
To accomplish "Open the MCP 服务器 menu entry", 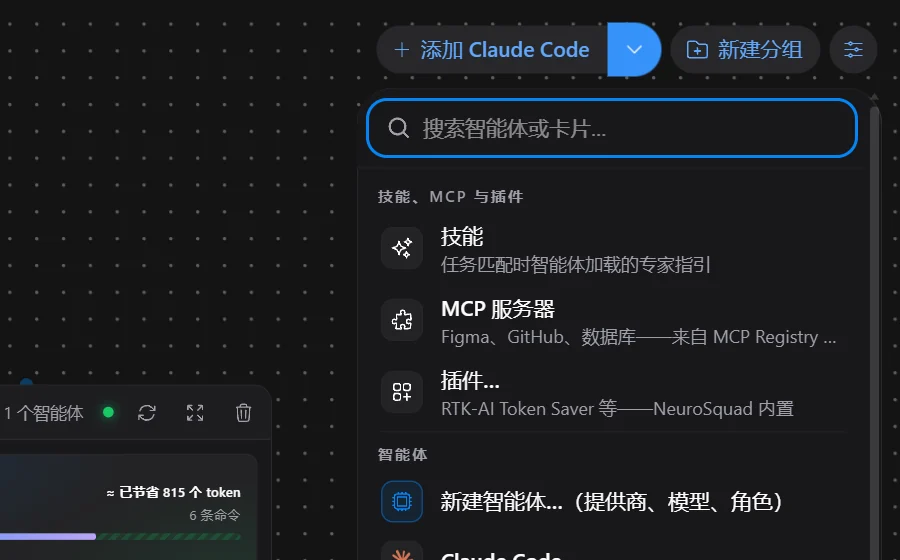I will (x=612, y=321).
